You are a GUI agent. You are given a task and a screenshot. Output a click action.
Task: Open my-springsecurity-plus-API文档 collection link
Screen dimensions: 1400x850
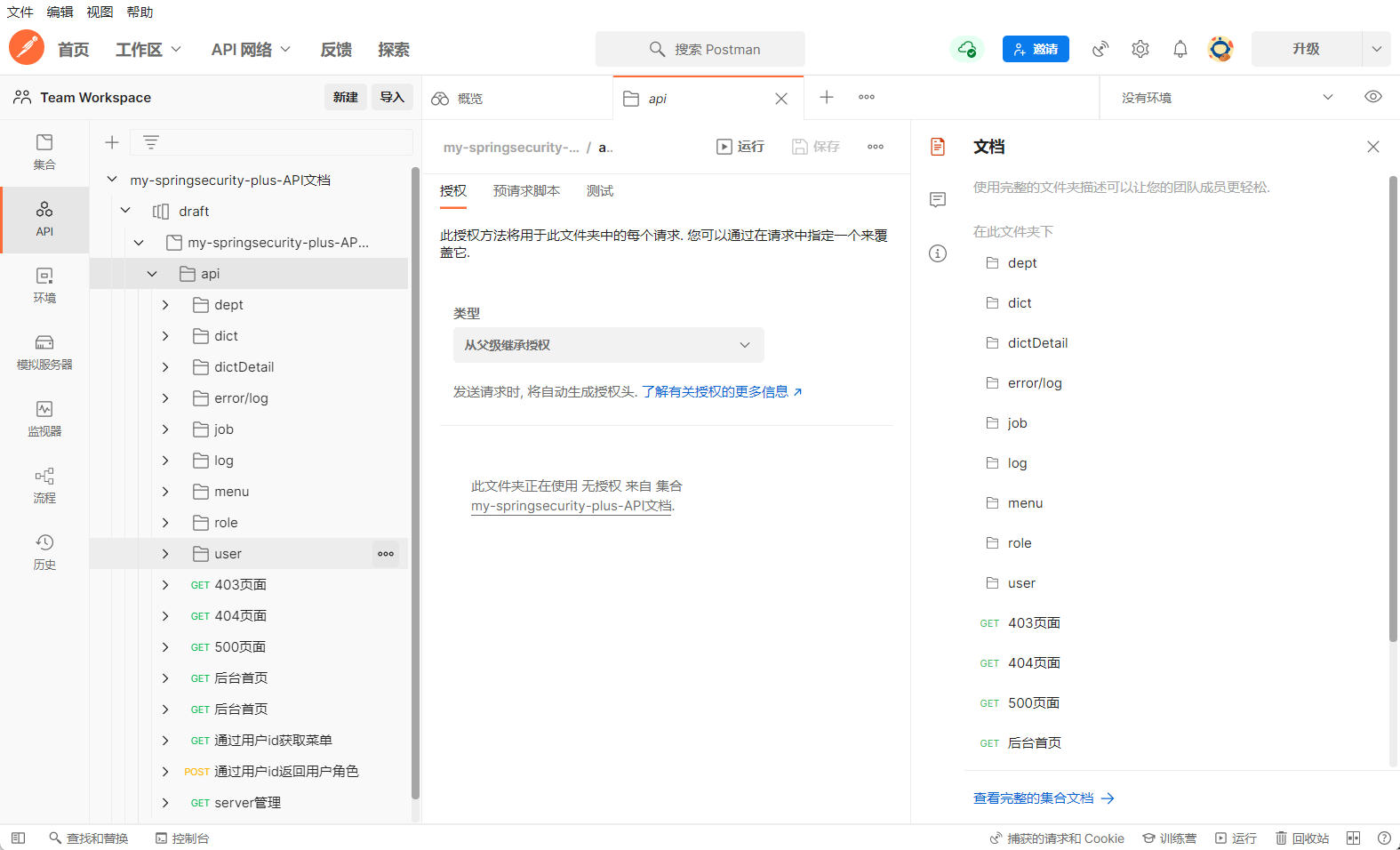pos(572,506)
